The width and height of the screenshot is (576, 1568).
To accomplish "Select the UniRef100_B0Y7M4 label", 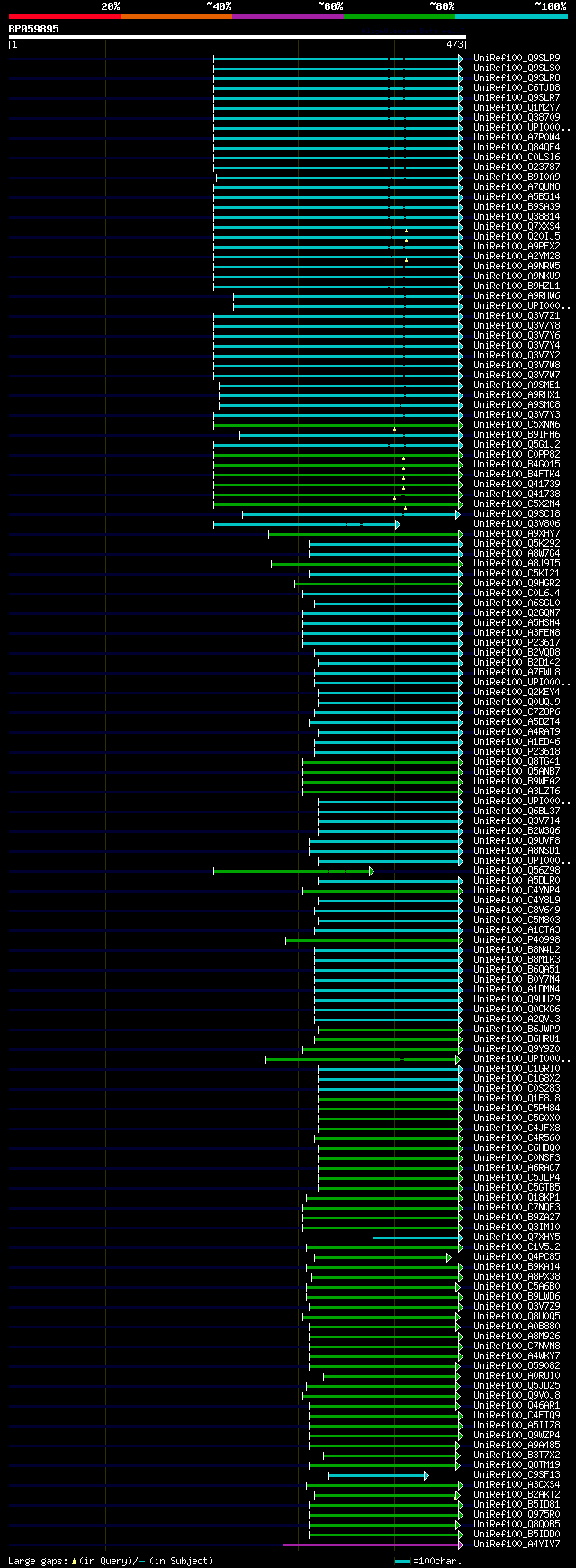I will click(x=517, y=979).
